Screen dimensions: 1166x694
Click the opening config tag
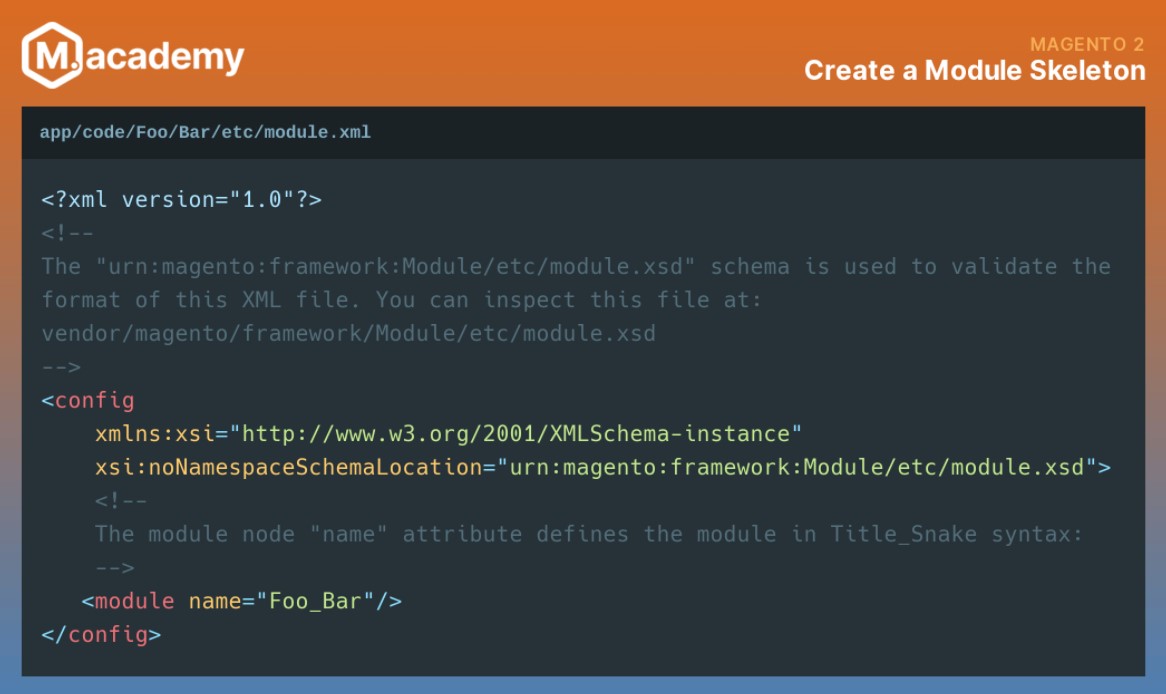(88, 400)
